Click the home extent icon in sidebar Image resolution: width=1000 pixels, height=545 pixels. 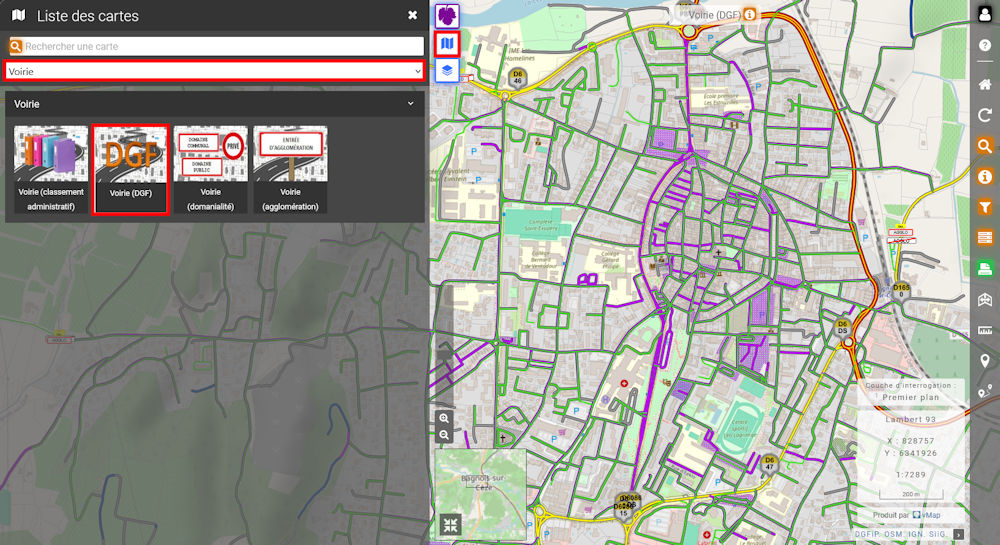[985, 84]
